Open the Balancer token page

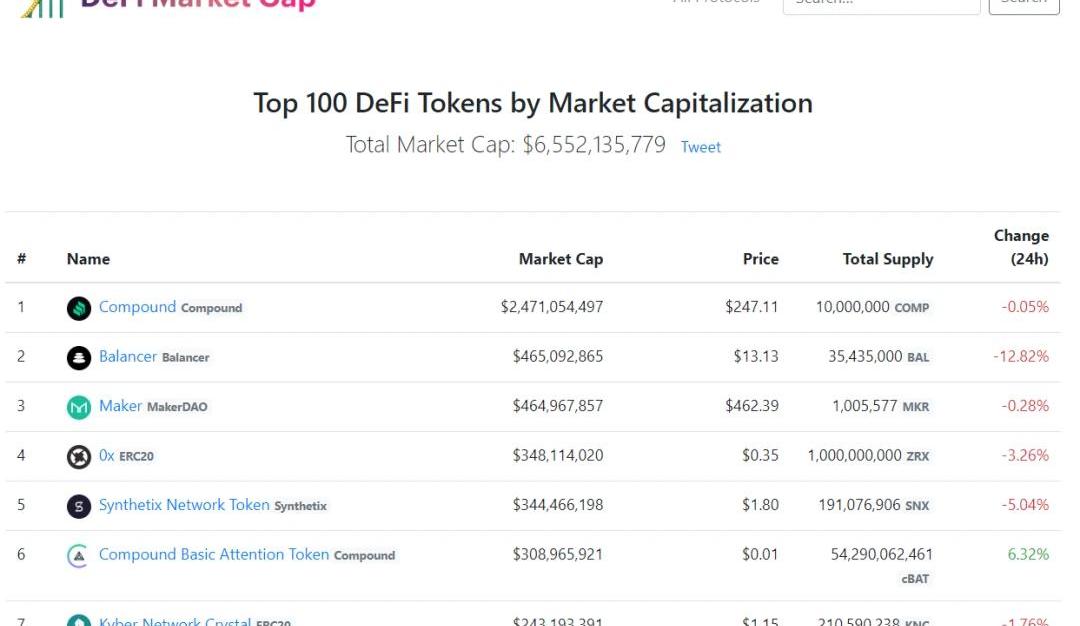[128, 356]
